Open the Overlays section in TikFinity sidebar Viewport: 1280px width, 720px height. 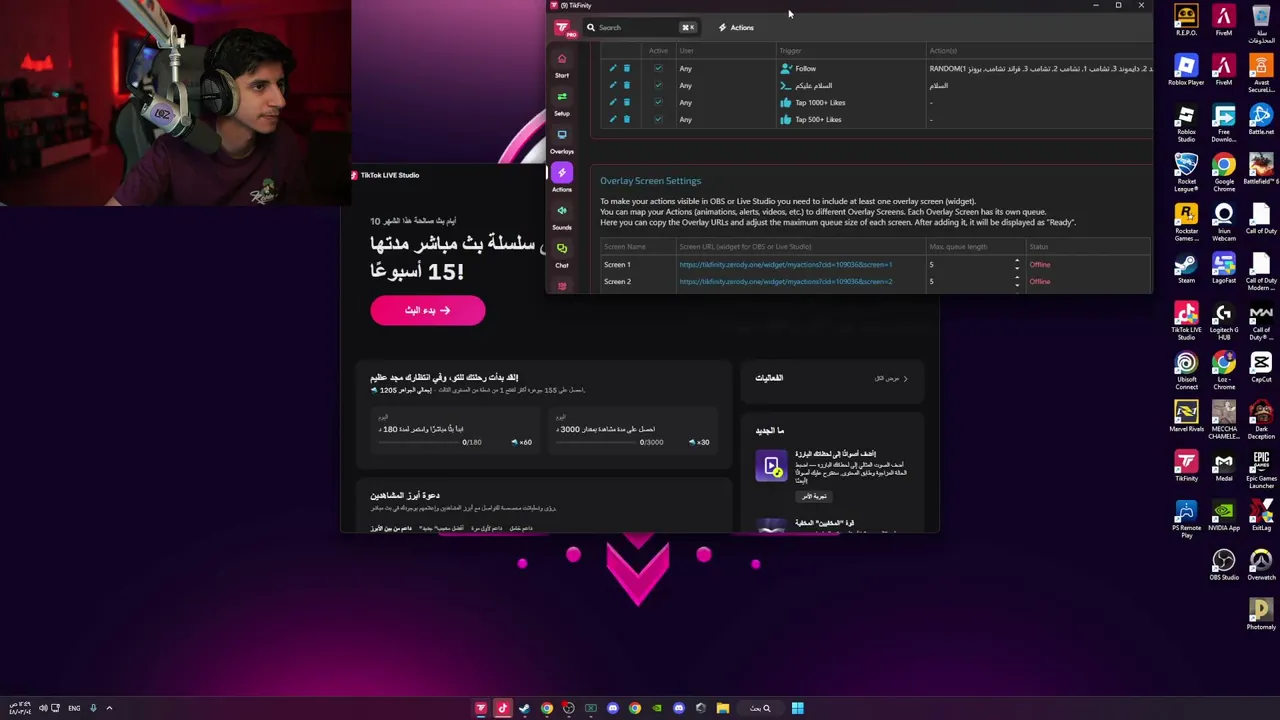[562, 141]
